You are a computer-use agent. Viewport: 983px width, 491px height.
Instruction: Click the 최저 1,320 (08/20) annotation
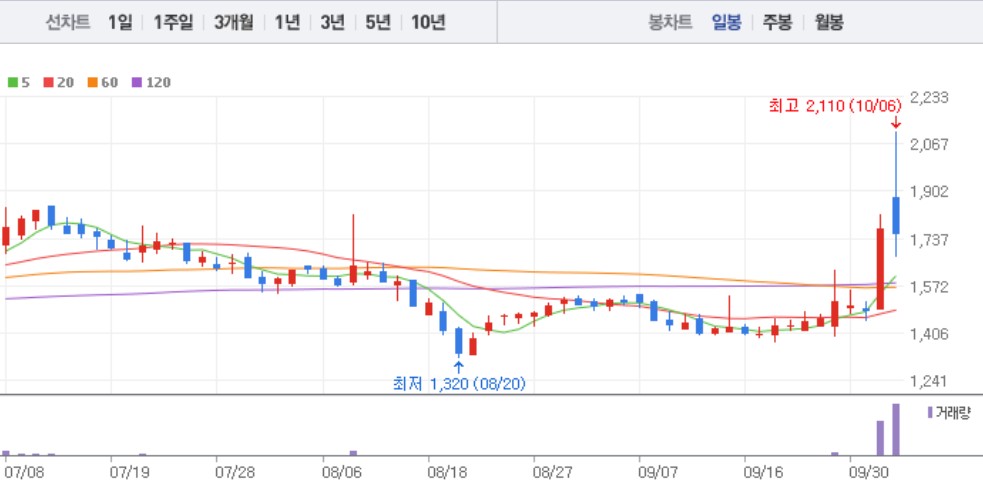point(459,384)
